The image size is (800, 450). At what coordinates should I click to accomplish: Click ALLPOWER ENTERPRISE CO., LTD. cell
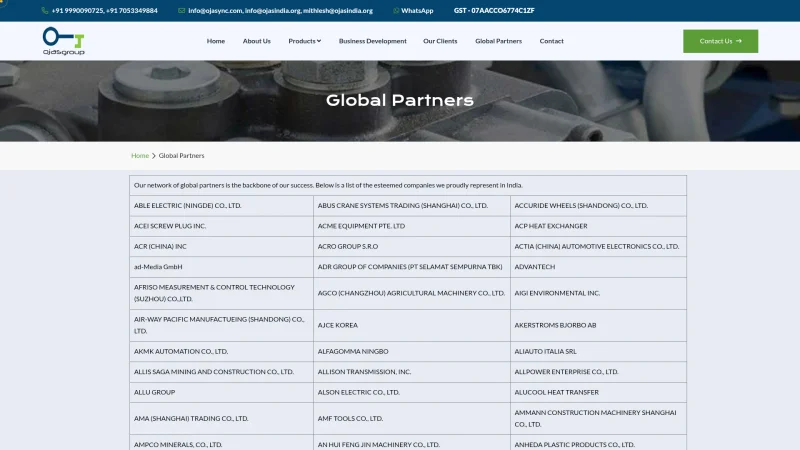click(598, 372)
